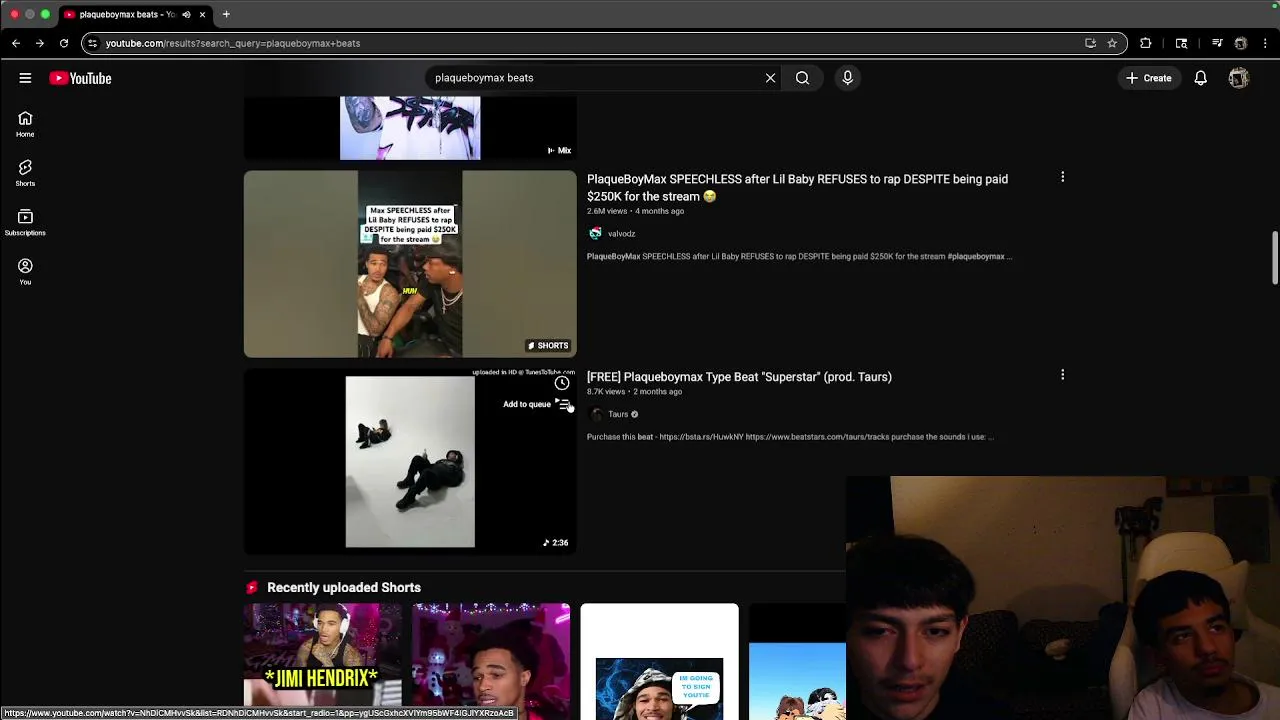Go forward in the browser
Viewport: 1280px width, 720px height.
pyautogui.click(x=39, y=43)
